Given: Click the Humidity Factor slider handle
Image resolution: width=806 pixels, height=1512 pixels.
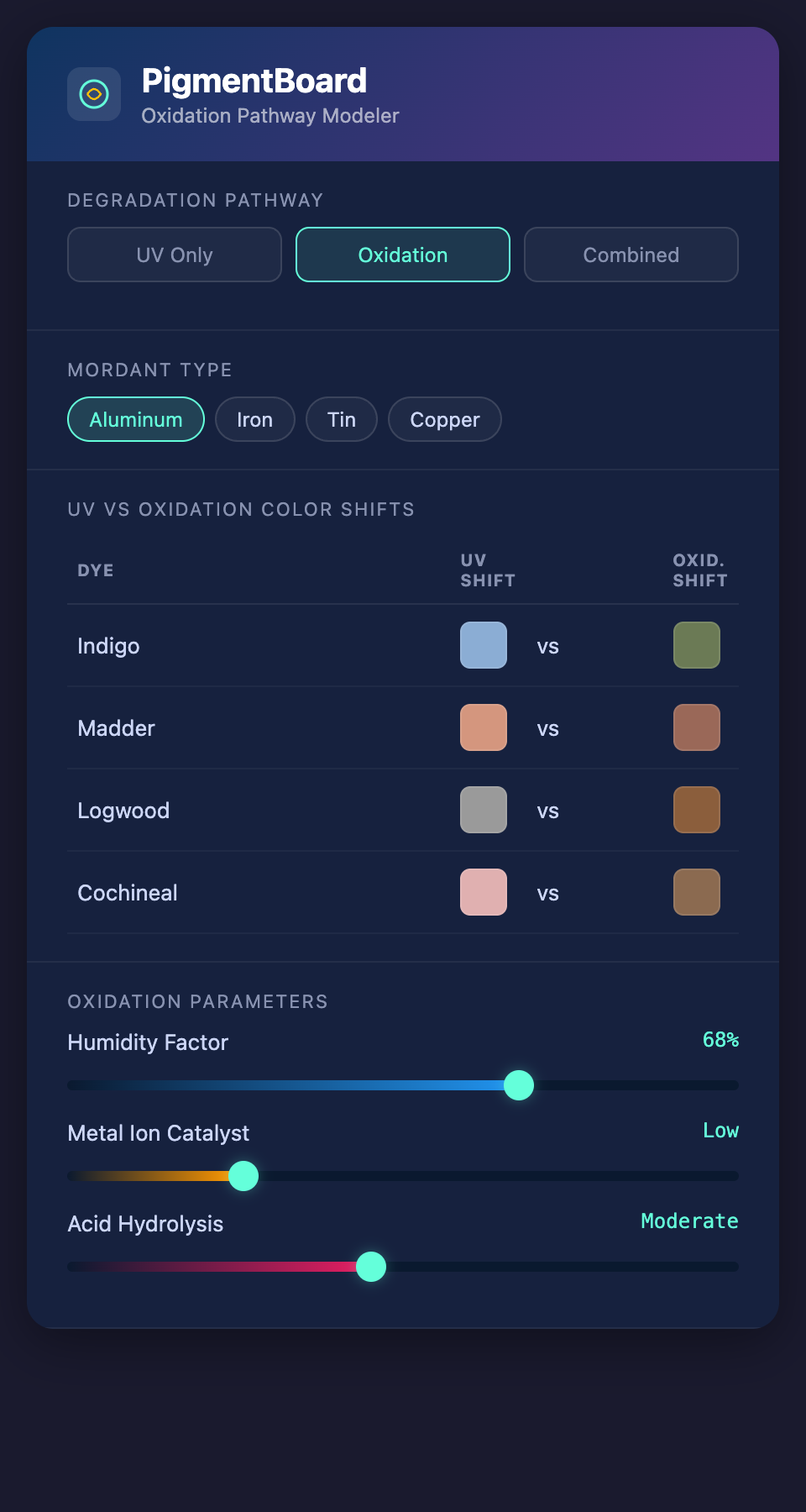Looking at the screenshot, I should pos(519,1085).
